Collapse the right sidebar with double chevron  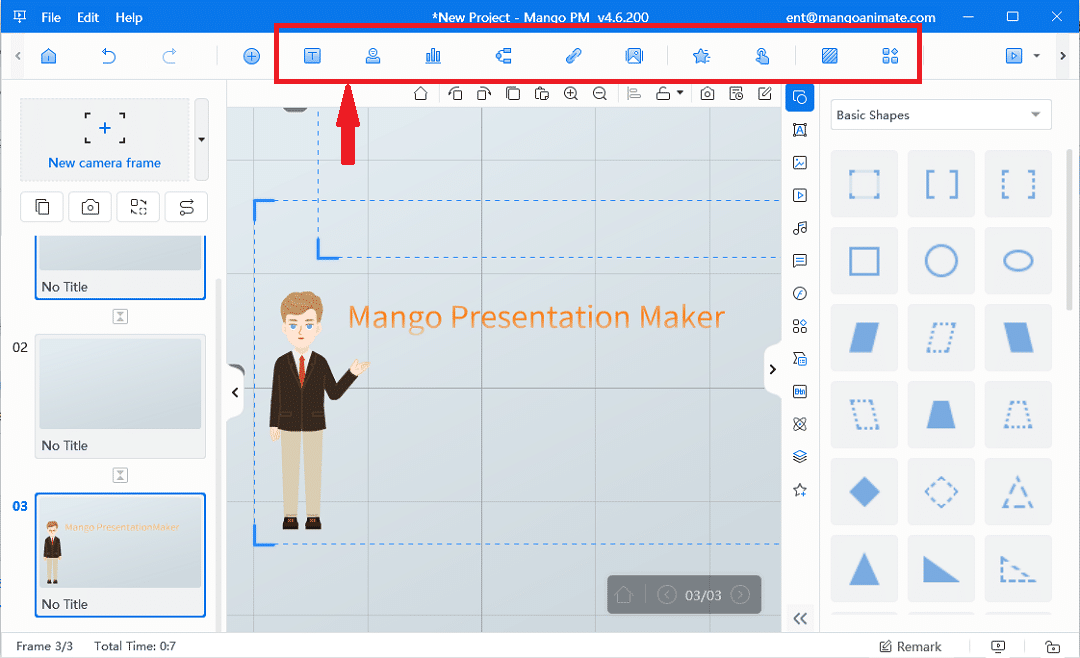pos(800,619)
